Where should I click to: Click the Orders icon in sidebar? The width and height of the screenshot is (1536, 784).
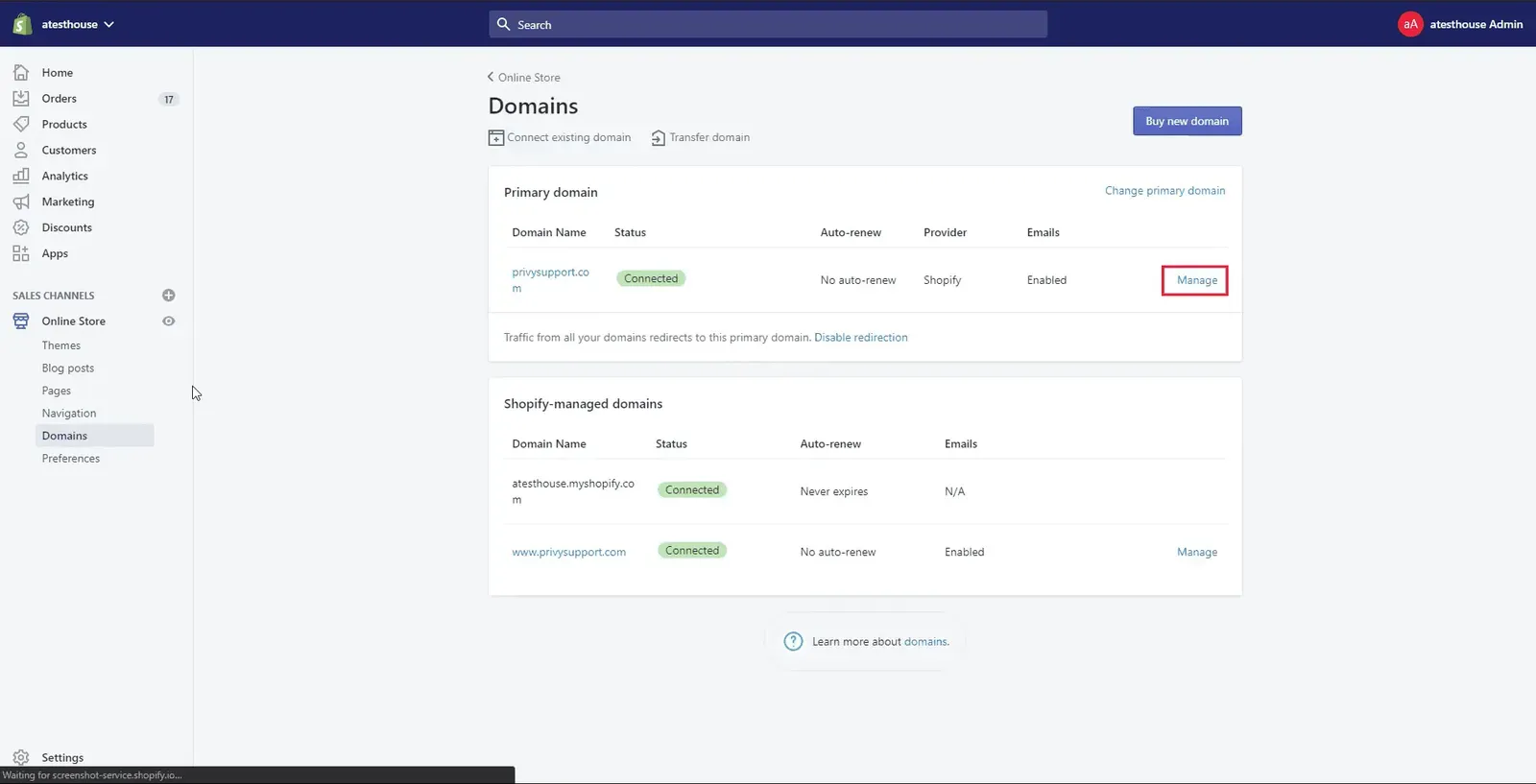(21, 99)
